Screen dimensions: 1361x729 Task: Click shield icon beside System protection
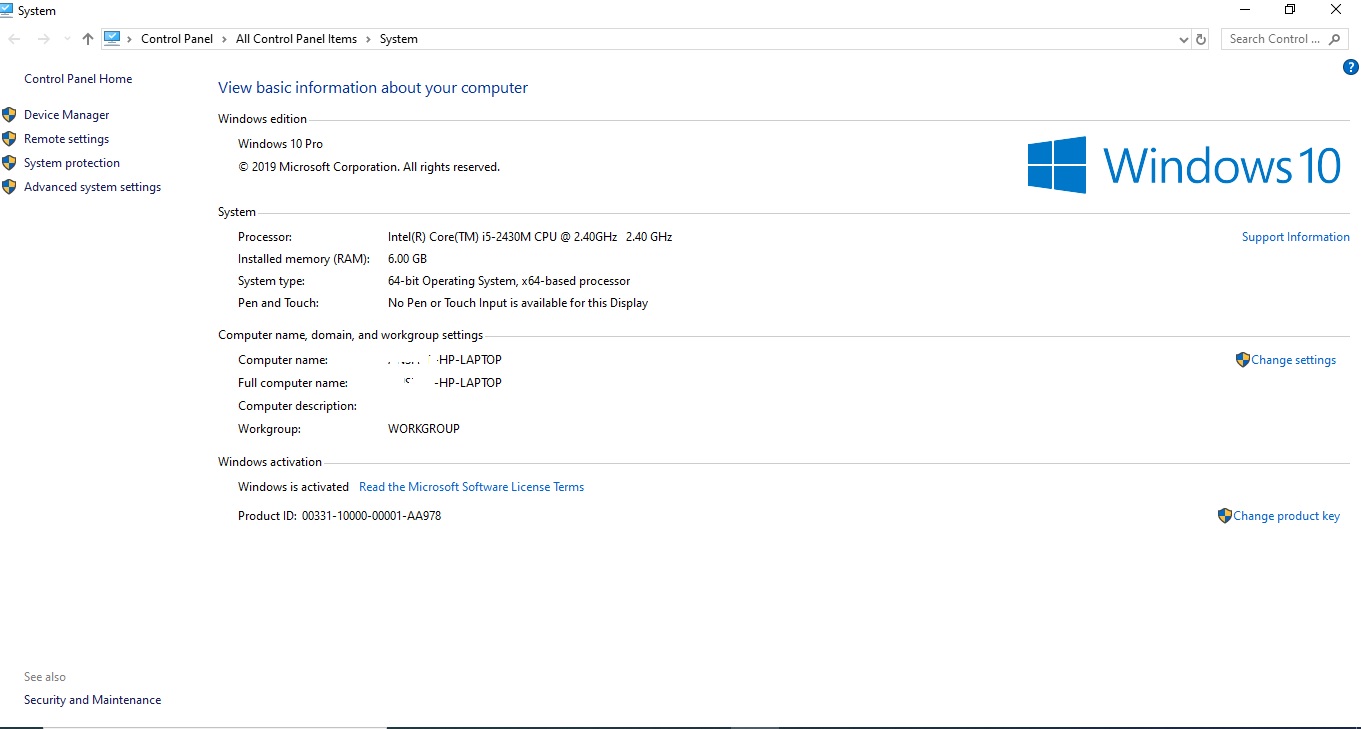click(10, 163)
